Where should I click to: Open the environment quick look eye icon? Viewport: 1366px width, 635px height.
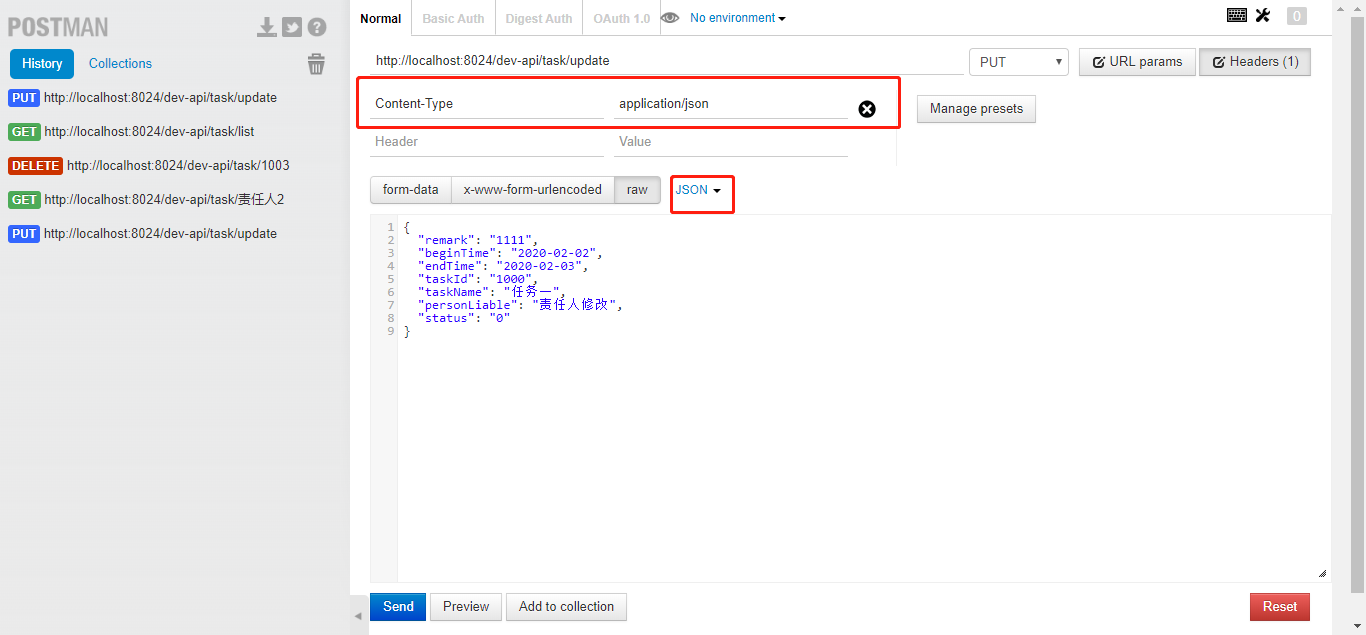[670, 17]
